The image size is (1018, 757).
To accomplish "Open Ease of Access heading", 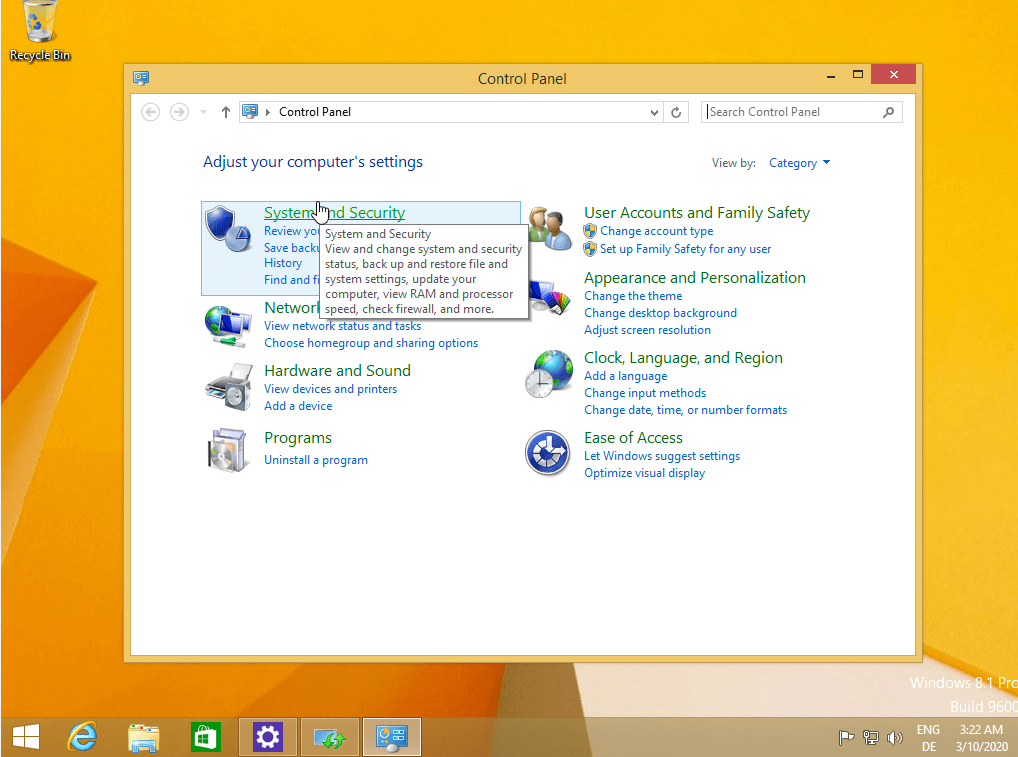I will pos(633,438).
